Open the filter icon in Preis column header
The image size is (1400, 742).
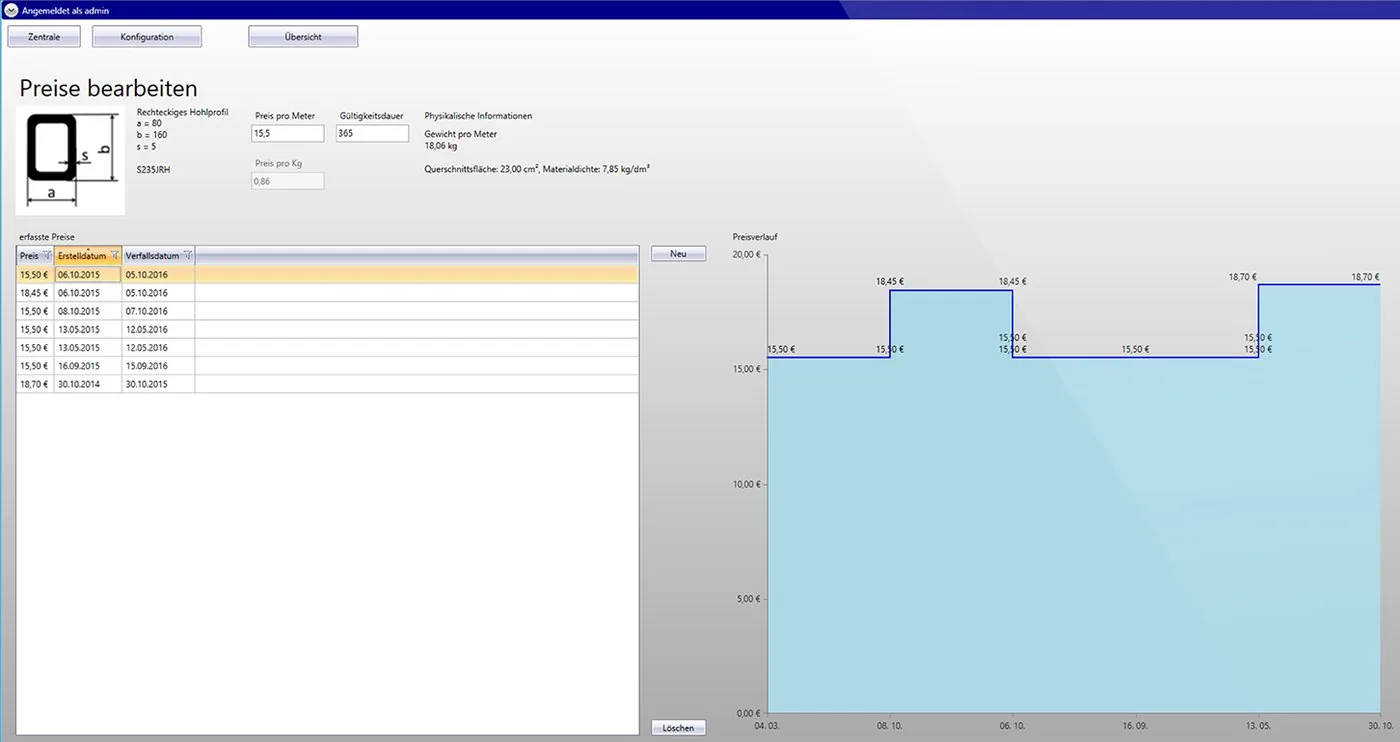(47, 255)
